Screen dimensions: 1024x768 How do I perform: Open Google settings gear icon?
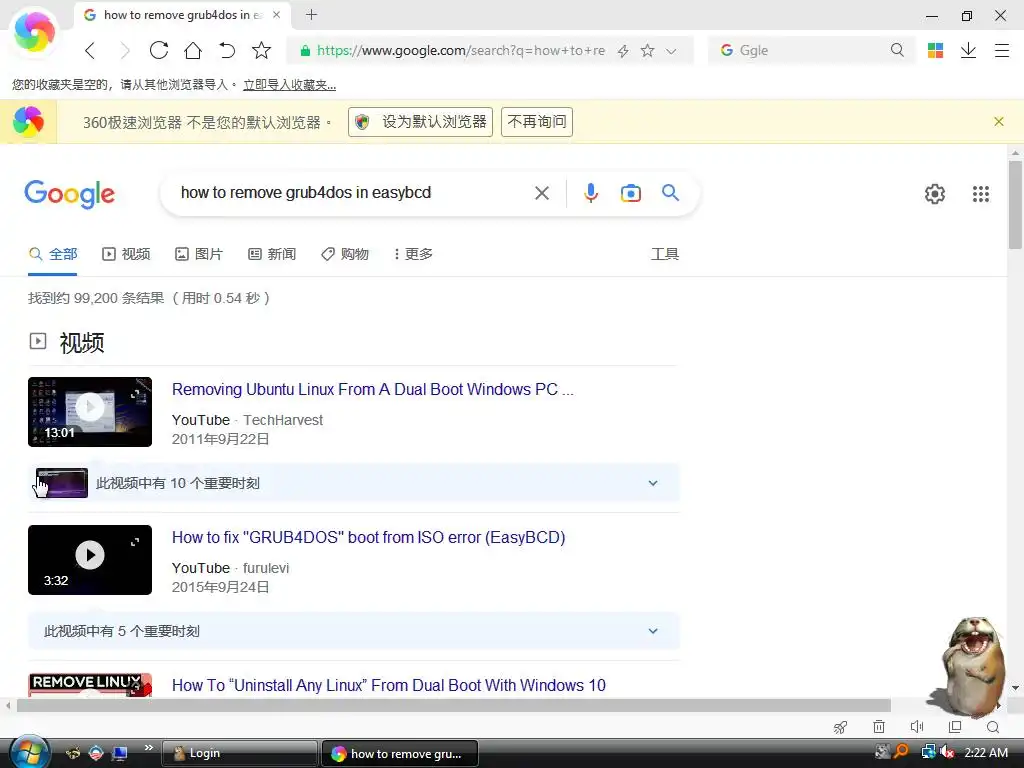[x=935, y=194]
